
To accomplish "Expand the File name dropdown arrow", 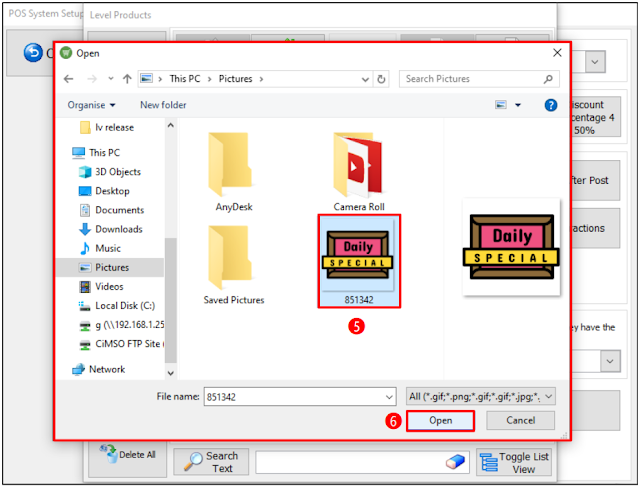I will pos(389,397).
